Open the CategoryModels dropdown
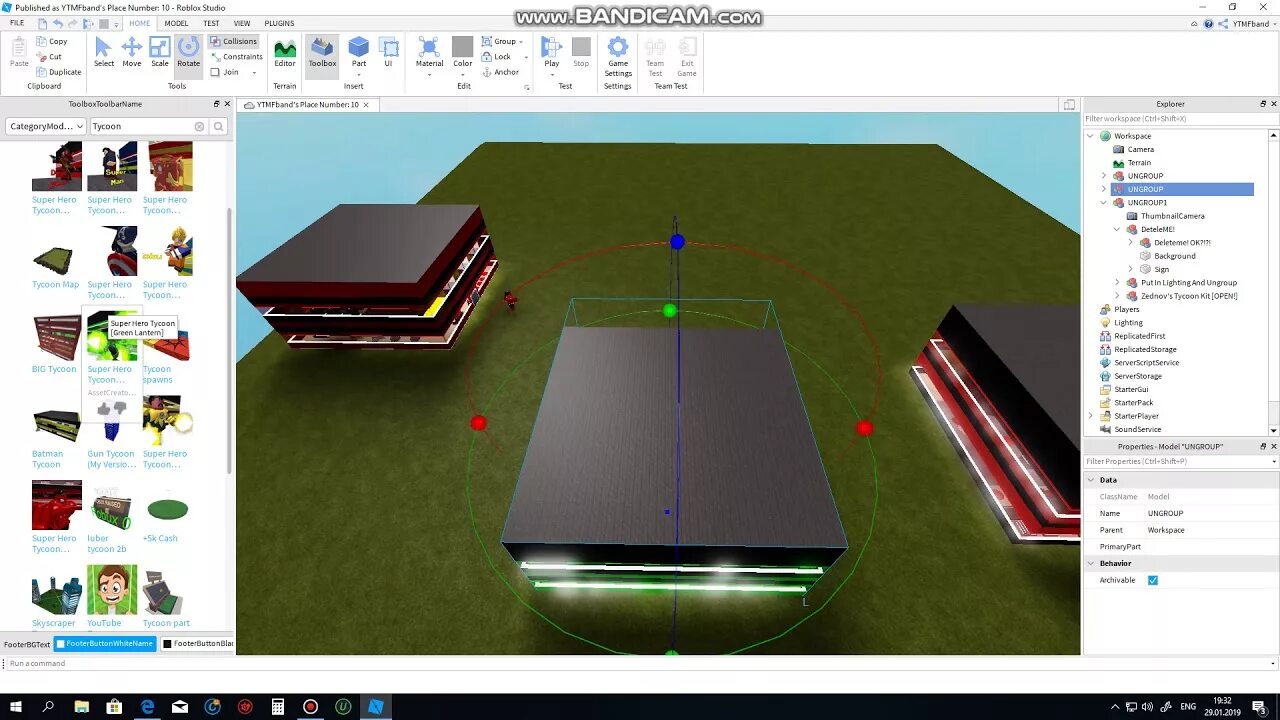Image resolution: width=1280 pixels, height=720 pixels. click(x=45, y=126)
